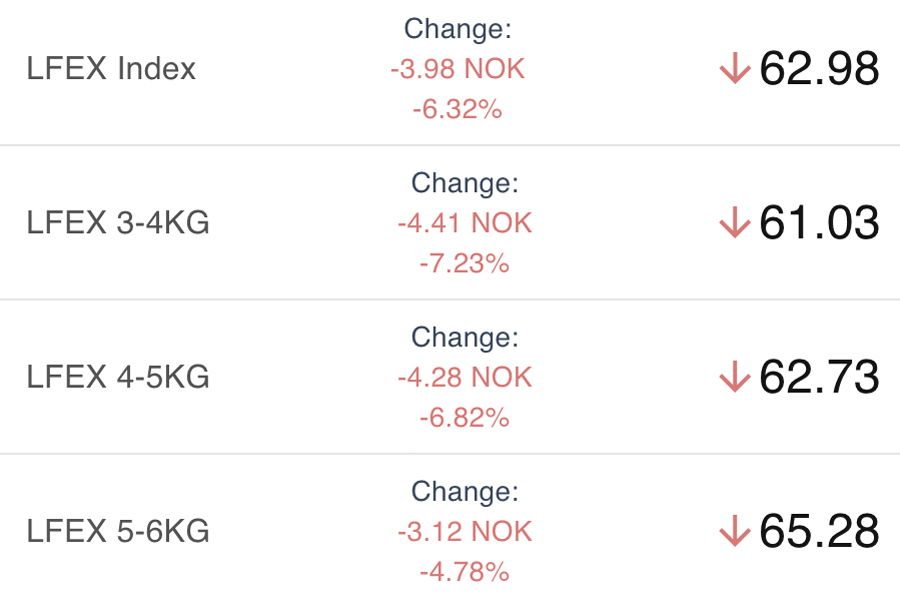Click the 65.28 price value
This screenshot has width=900, height=600.
coord(819,531)
